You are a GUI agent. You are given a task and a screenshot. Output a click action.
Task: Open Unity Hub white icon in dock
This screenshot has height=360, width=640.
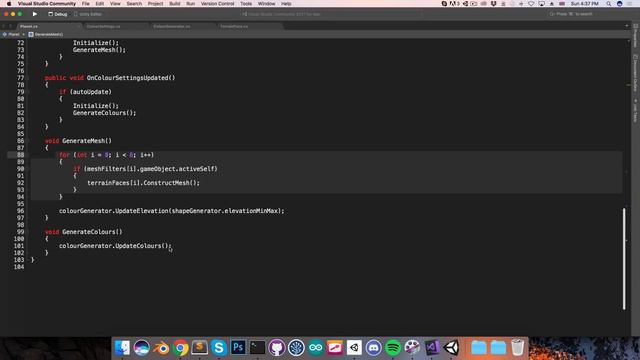pyautogui.click(x=354, y=348)
